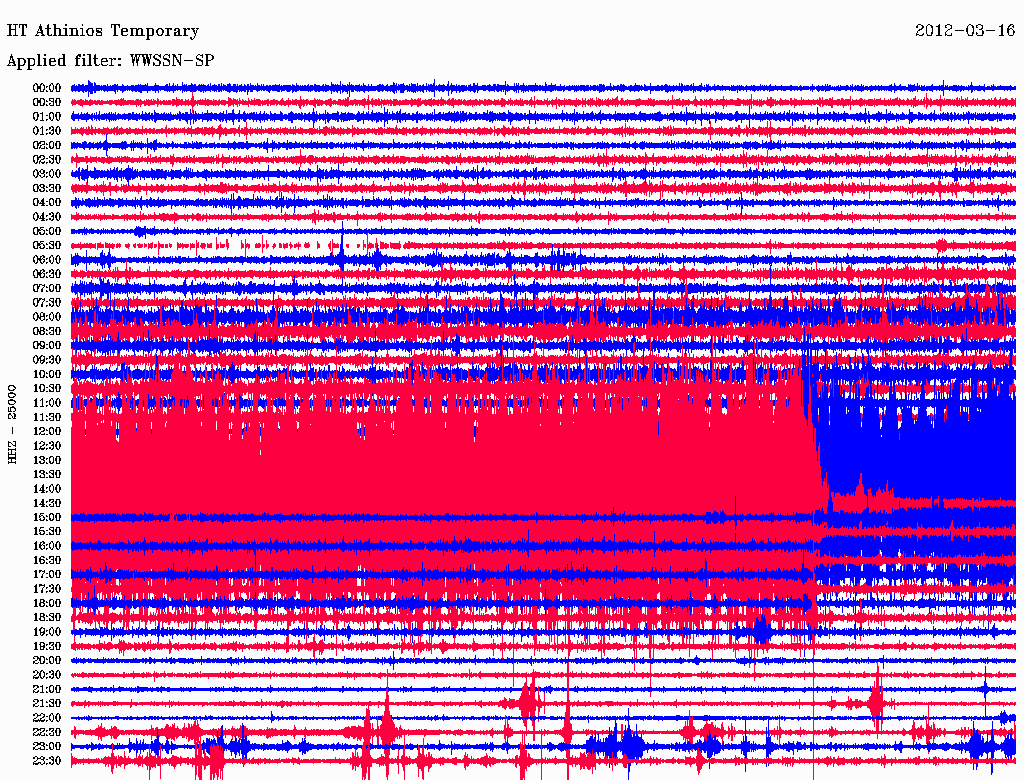This screenshot has height=780, width=1024.
Task: Click the 11:00 time label
Action: (47, 402)
